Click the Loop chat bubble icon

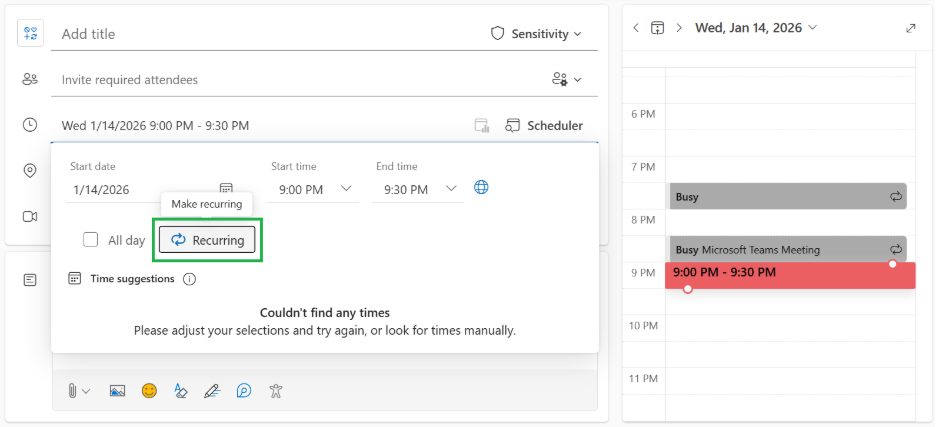click(x=244, y=391)
